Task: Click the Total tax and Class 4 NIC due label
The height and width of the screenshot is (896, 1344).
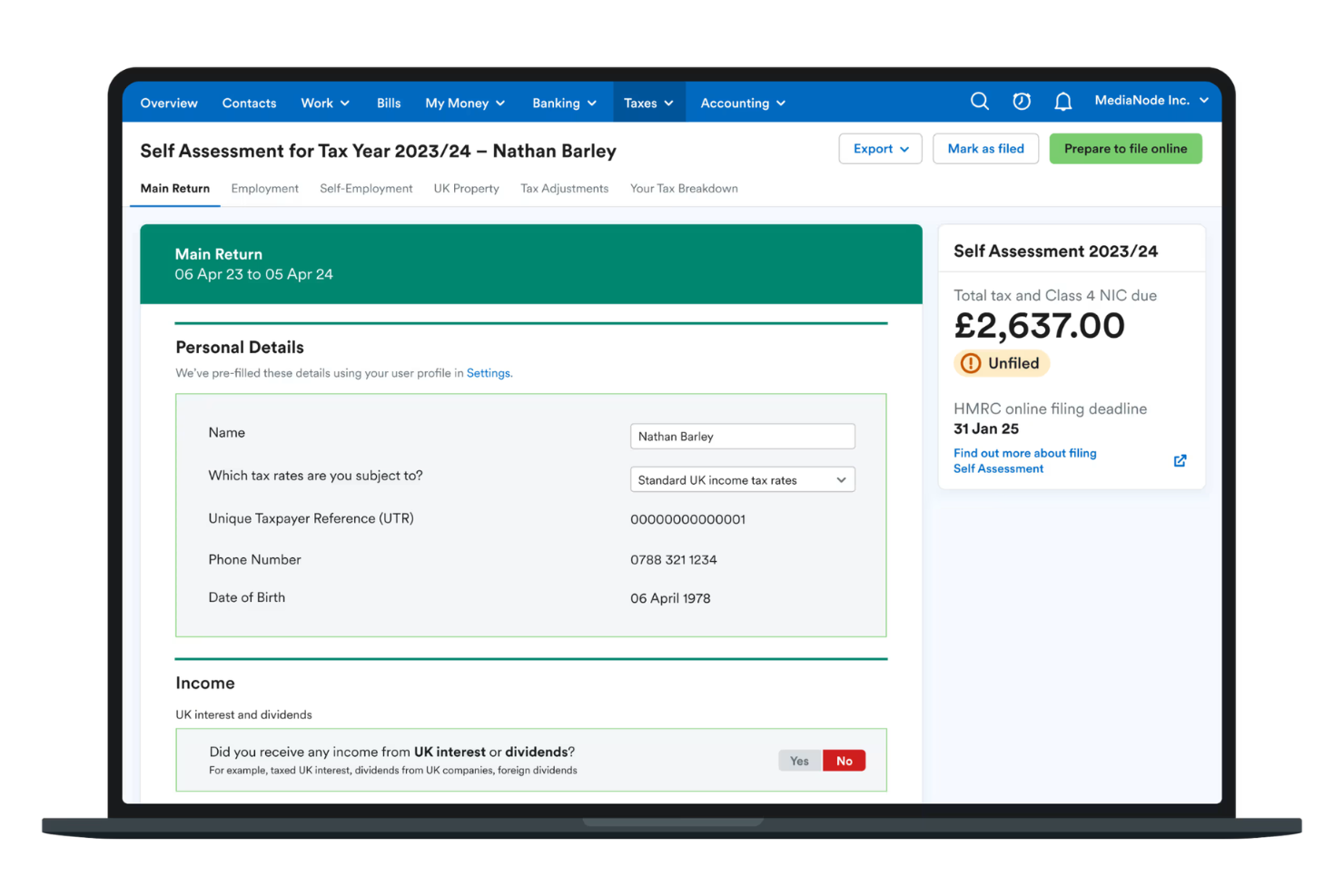Action: tap(1055, 296)
